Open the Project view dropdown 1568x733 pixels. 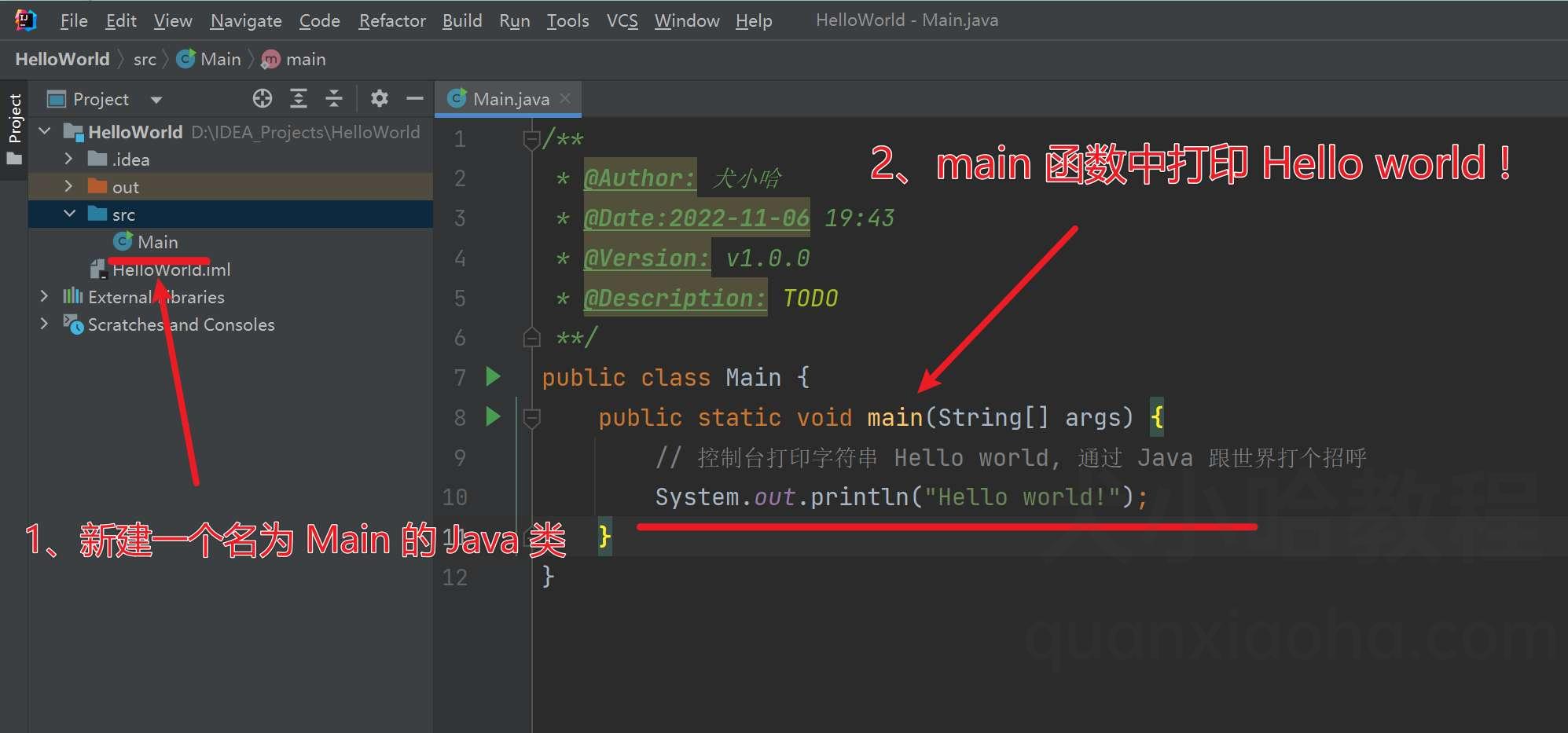[156, 100]
